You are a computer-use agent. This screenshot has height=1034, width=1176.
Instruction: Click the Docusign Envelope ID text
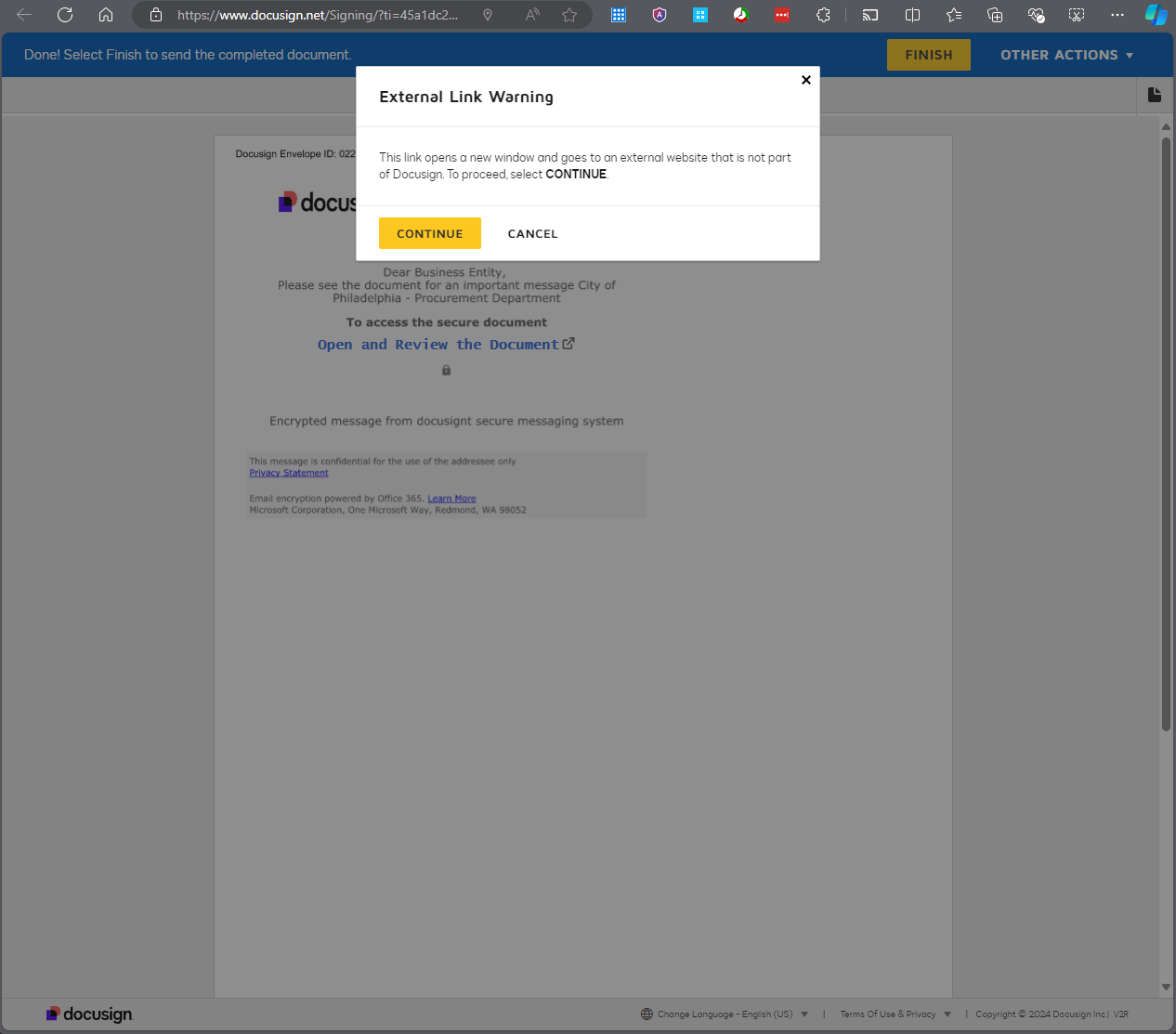pyautogui.click(x=295, y=154)
